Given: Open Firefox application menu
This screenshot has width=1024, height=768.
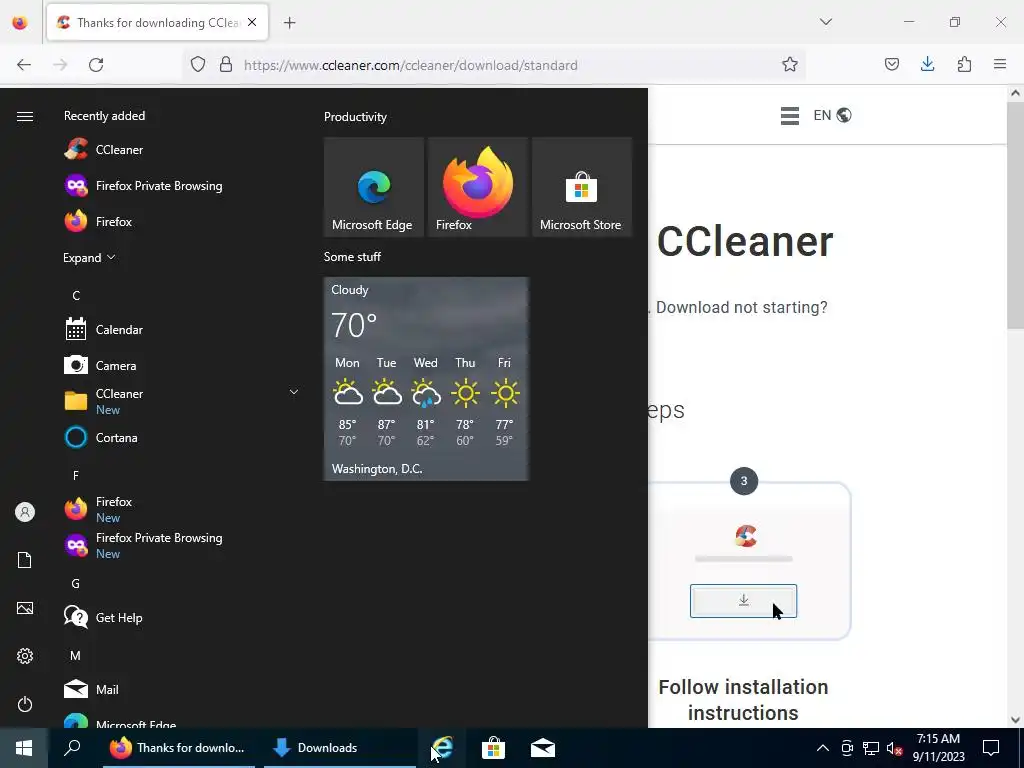Looking at the screenshot, I should click(x=1000, y=65).
